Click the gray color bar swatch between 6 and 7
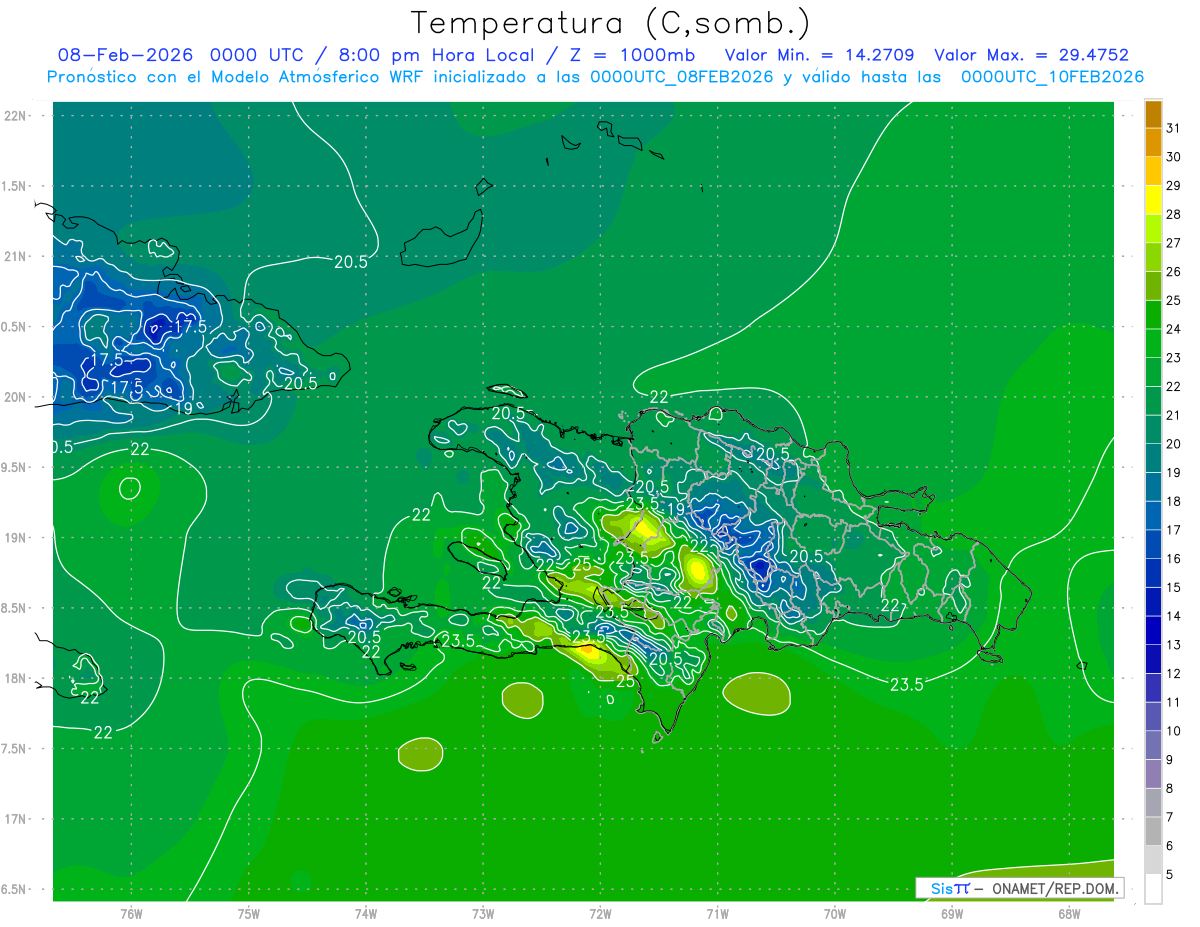1200x927 pixels. click(1153, 831)
